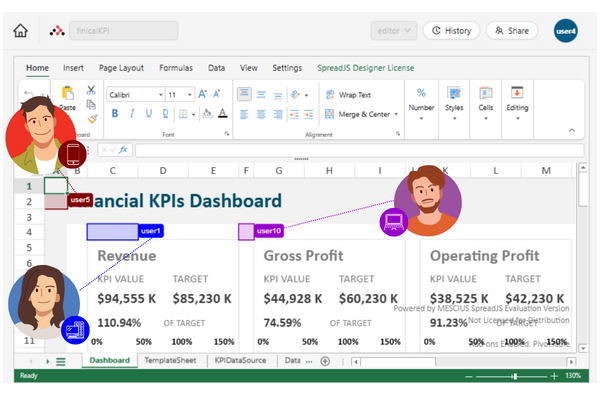Click Merge & Center

point(357,114)
